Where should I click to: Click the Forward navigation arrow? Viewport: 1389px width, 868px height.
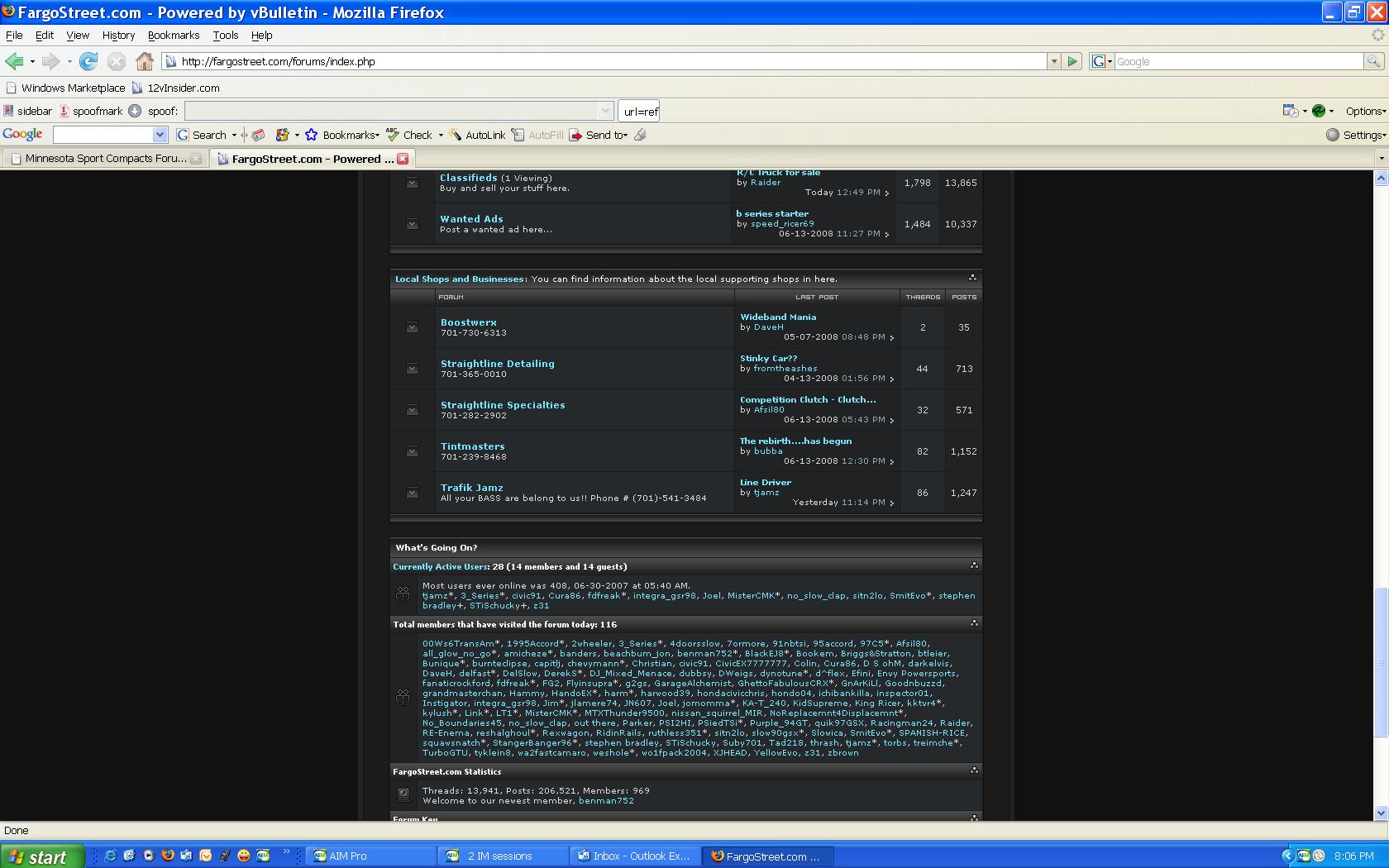tap(50, 61)
